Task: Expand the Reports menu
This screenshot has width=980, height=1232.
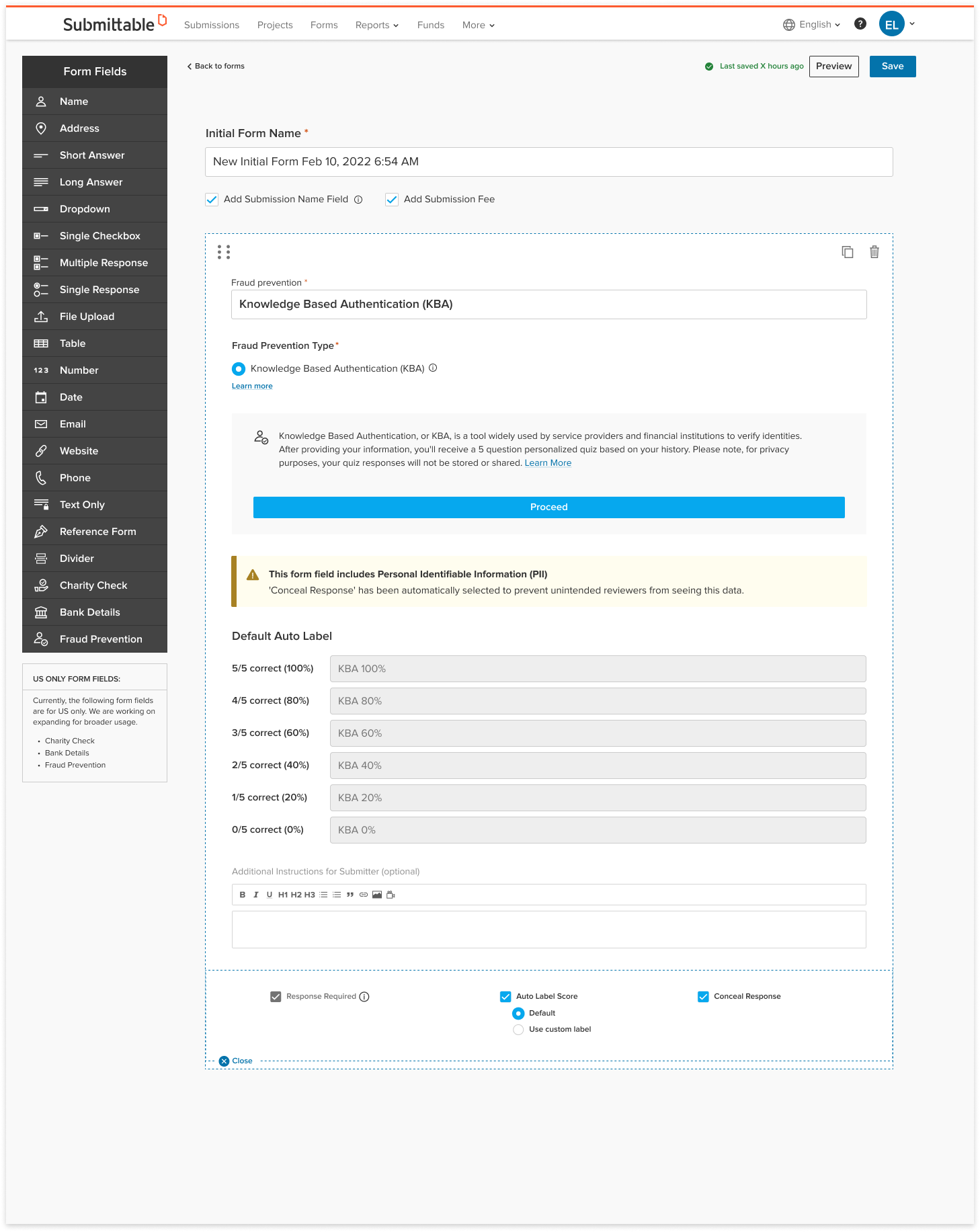Action: 377,25
